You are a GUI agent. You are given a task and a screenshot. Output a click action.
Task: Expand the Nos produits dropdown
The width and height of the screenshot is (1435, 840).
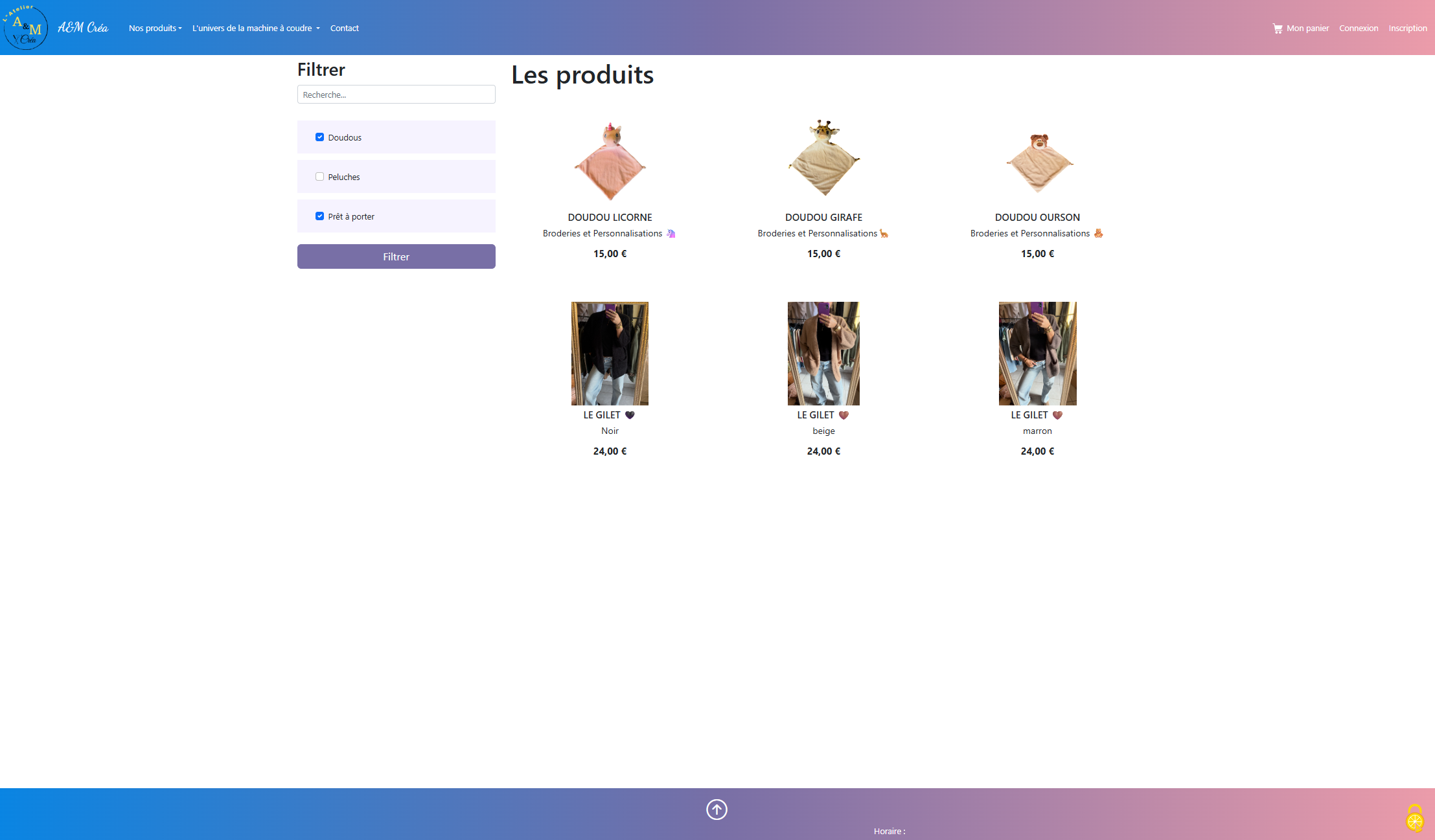click(x=155, y=28)
